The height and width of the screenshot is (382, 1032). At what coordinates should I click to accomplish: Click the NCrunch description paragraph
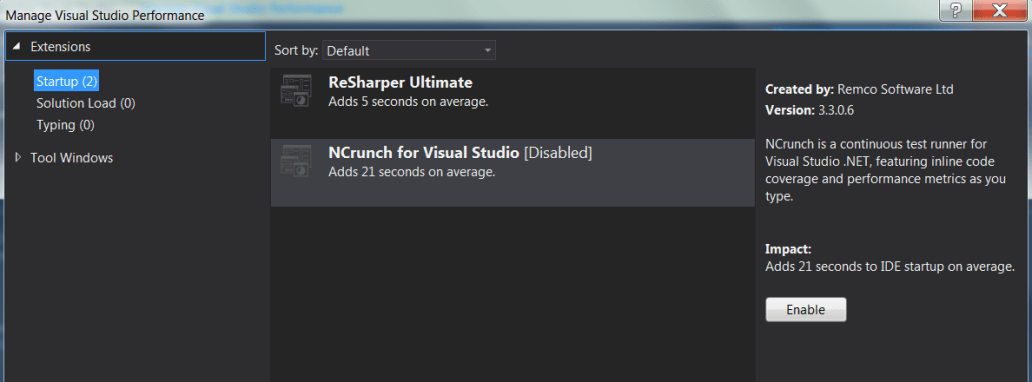(885, 170)
